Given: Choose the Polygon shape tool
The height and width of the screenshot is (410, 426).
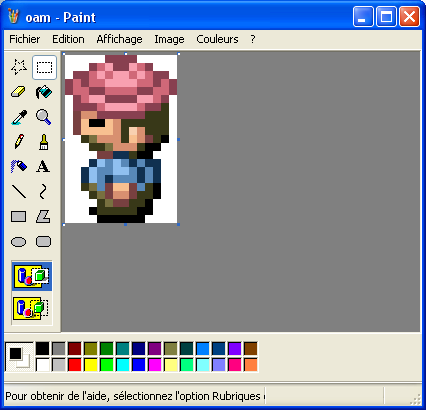Looking at the screenshot, I should [x=44, y=216].
